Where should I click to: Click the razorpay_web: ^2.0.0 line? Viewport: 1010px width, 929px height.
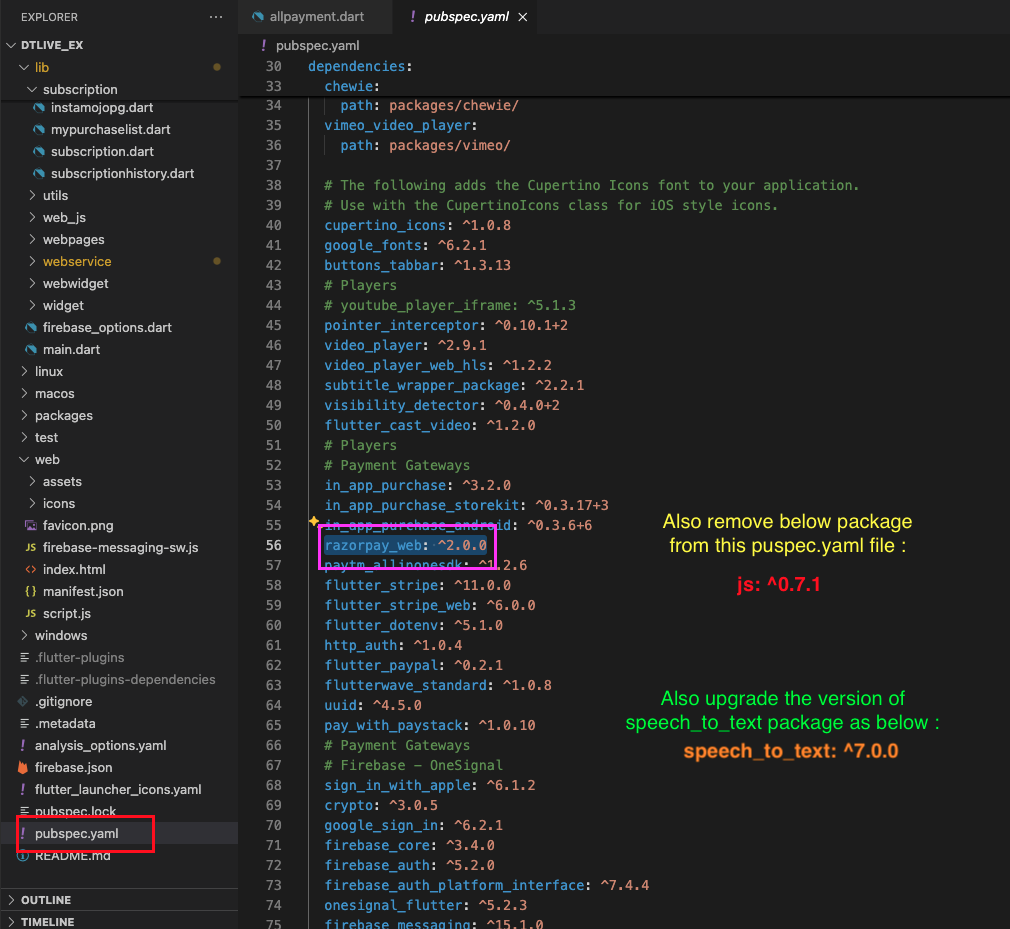click(x=405, y=545)
